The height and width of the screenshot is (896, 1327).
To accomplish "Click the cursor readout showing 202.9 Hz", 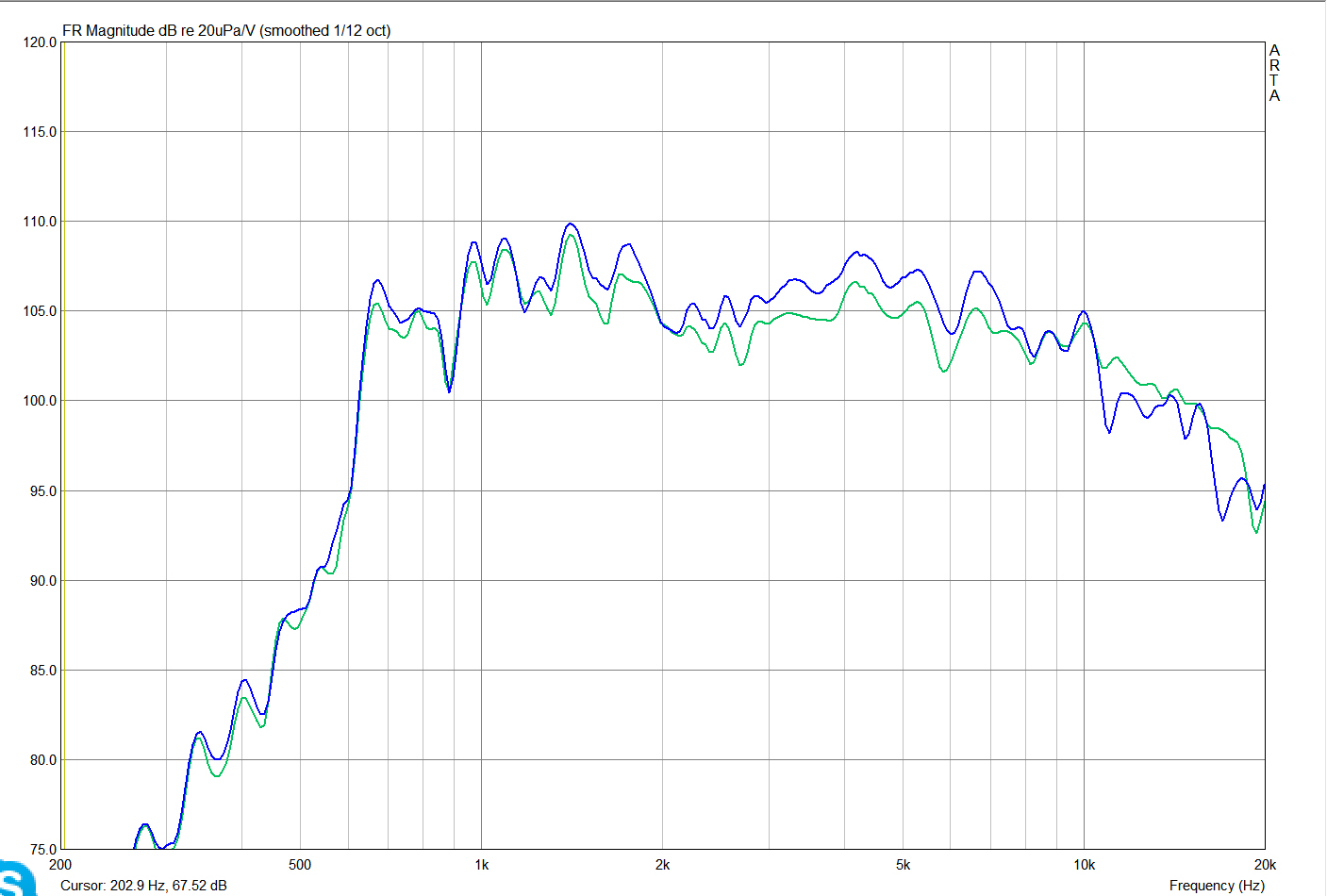I will [143, 885].
